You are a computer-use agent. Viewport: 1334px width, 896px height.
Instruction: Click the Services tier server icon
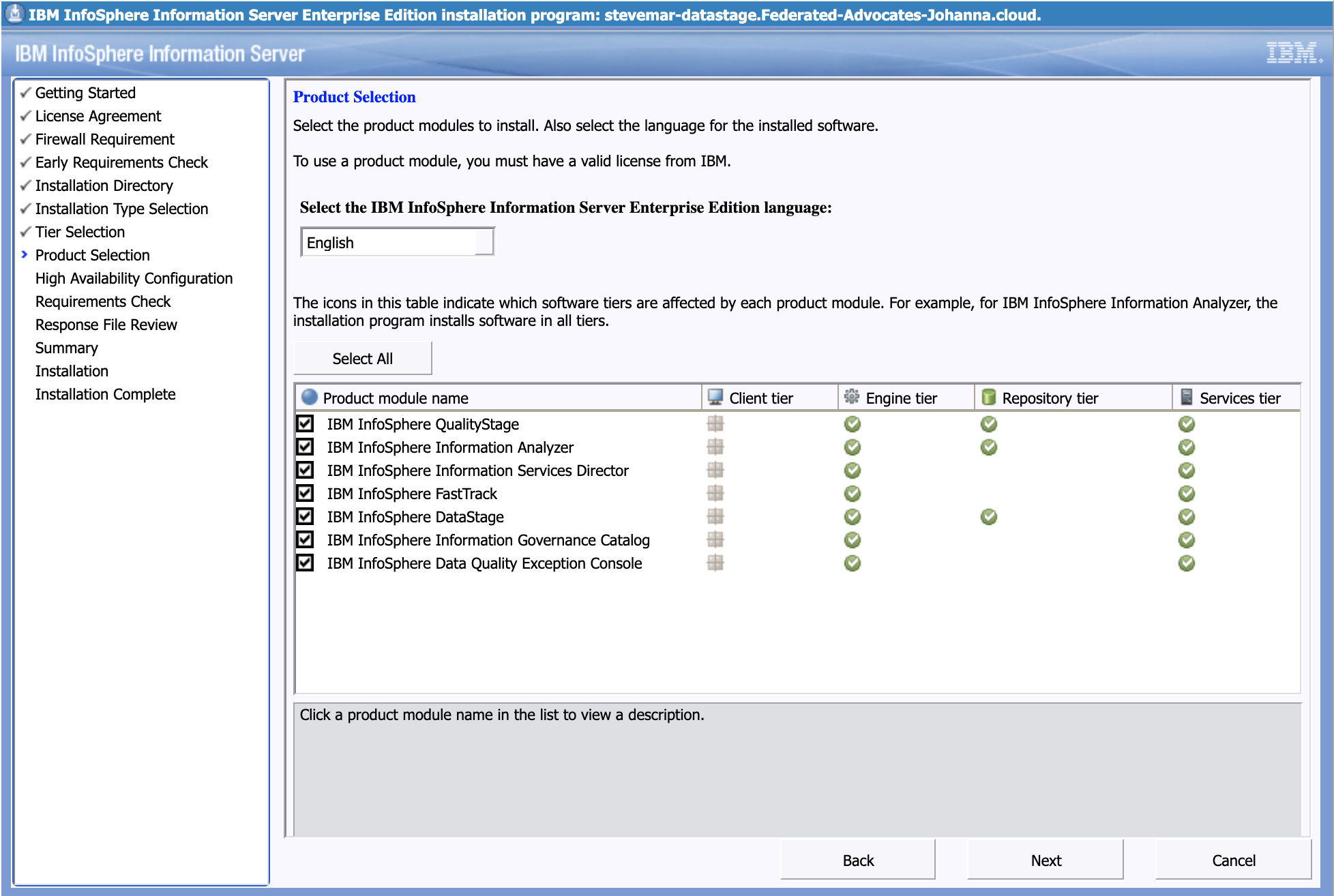1187,397
